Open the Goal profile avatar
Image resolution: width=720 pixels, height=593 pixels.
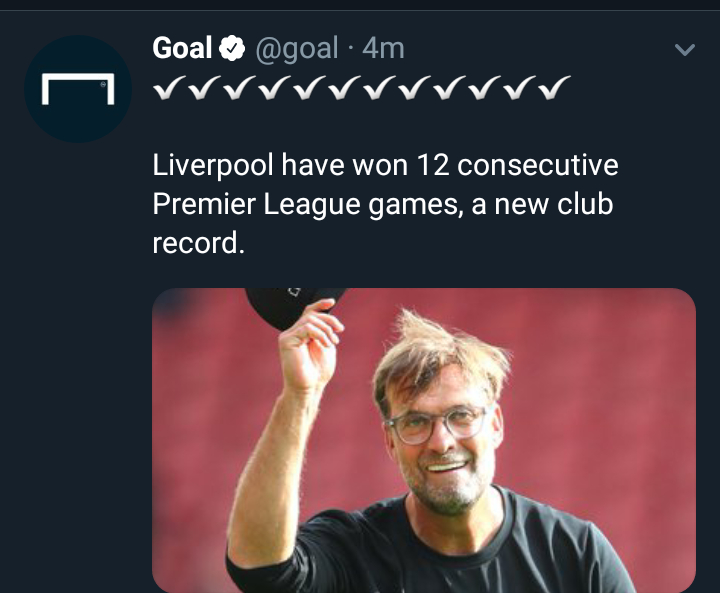pyautogui.click(x=78, y=89)
